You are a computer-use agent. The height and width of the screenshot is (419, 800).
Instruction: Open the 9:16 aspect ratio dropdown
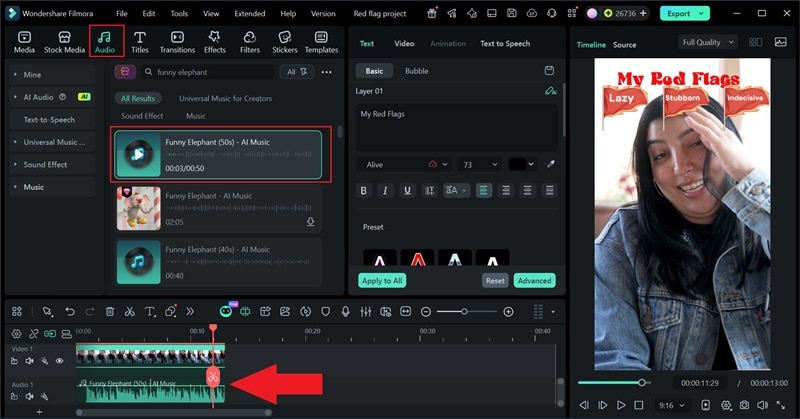pos(671,405)
